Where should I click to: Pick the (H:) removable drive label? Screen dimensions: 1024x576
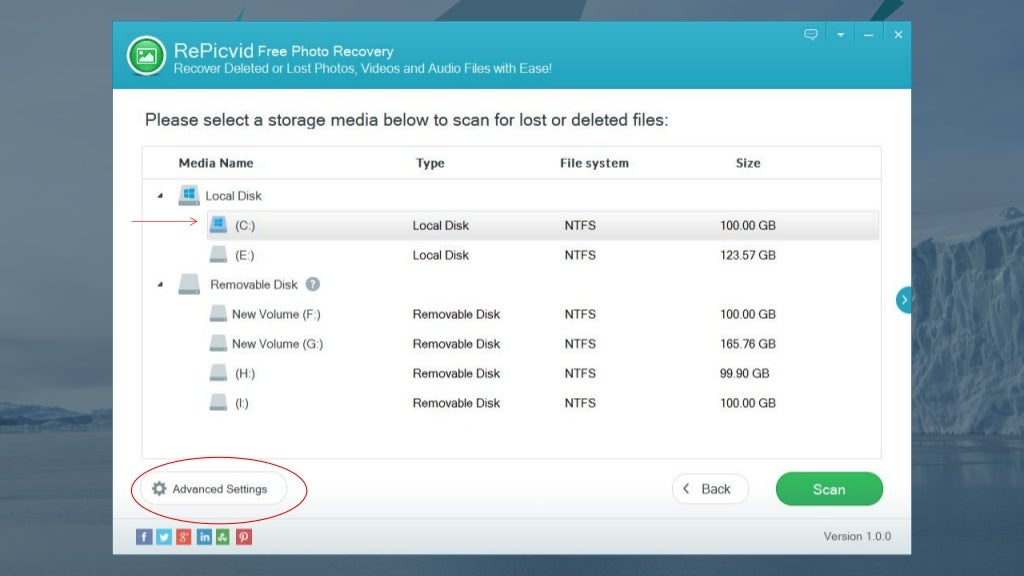(245, 374)
